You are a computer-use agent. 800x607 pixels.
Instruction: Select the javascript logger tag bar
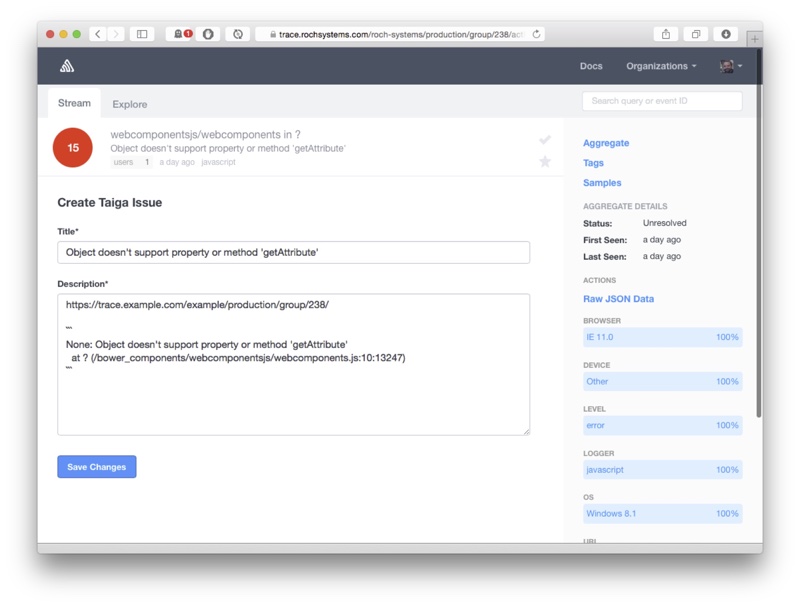point(662,470)
